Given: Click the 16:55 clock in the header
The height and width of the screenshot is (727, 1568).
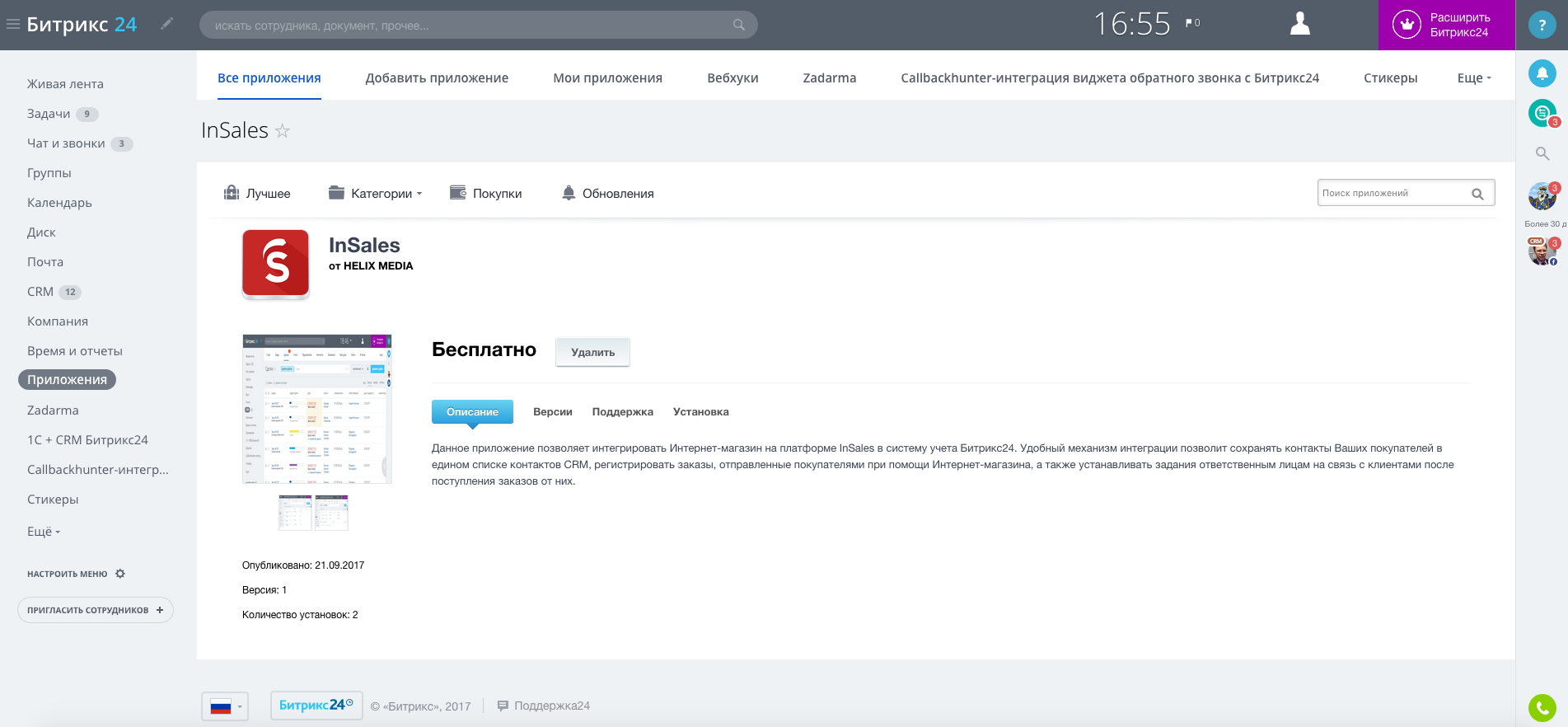Looking at the screenshot, I should pyautogui.click(x=1132, y=24).
